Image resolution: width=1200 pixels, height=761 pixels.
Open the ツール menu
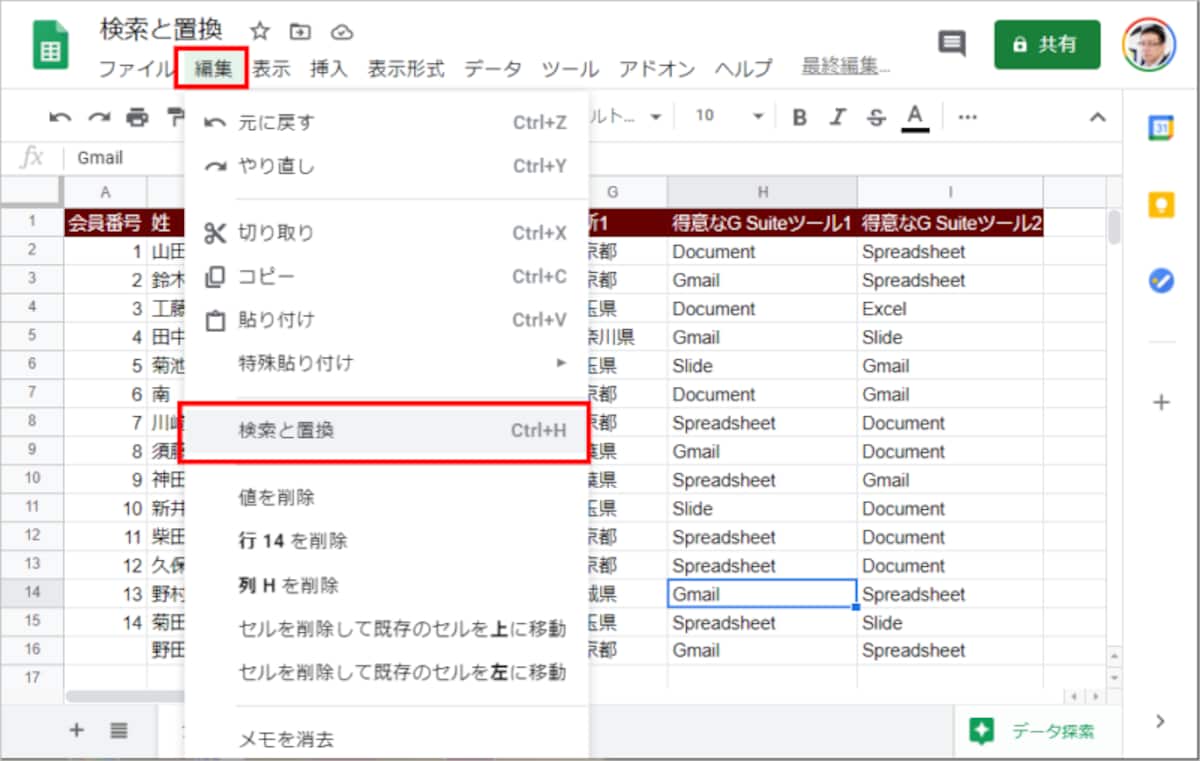click(570, 69)
